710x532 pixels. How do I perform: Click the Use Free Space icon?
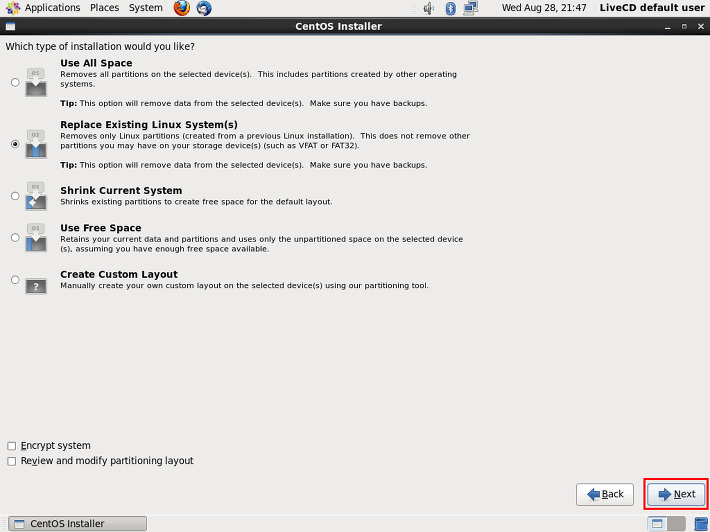[36, 237]
